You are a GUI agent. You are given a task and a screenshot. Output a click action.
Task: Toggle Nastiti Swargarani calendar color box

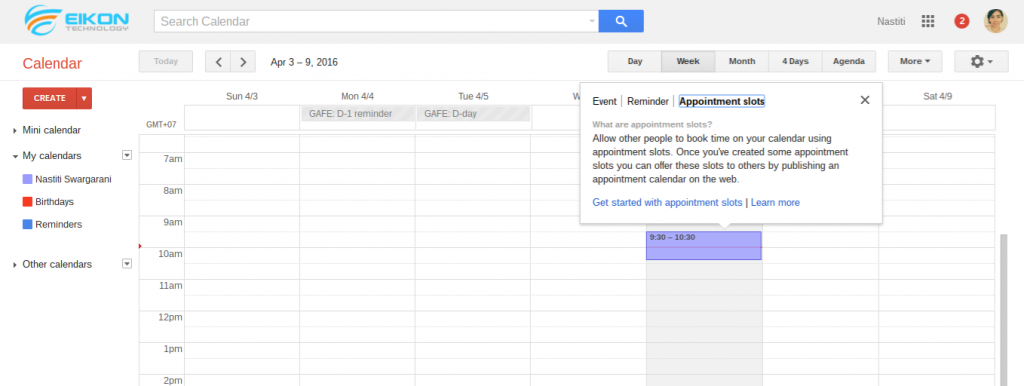[x=27, y=179]
